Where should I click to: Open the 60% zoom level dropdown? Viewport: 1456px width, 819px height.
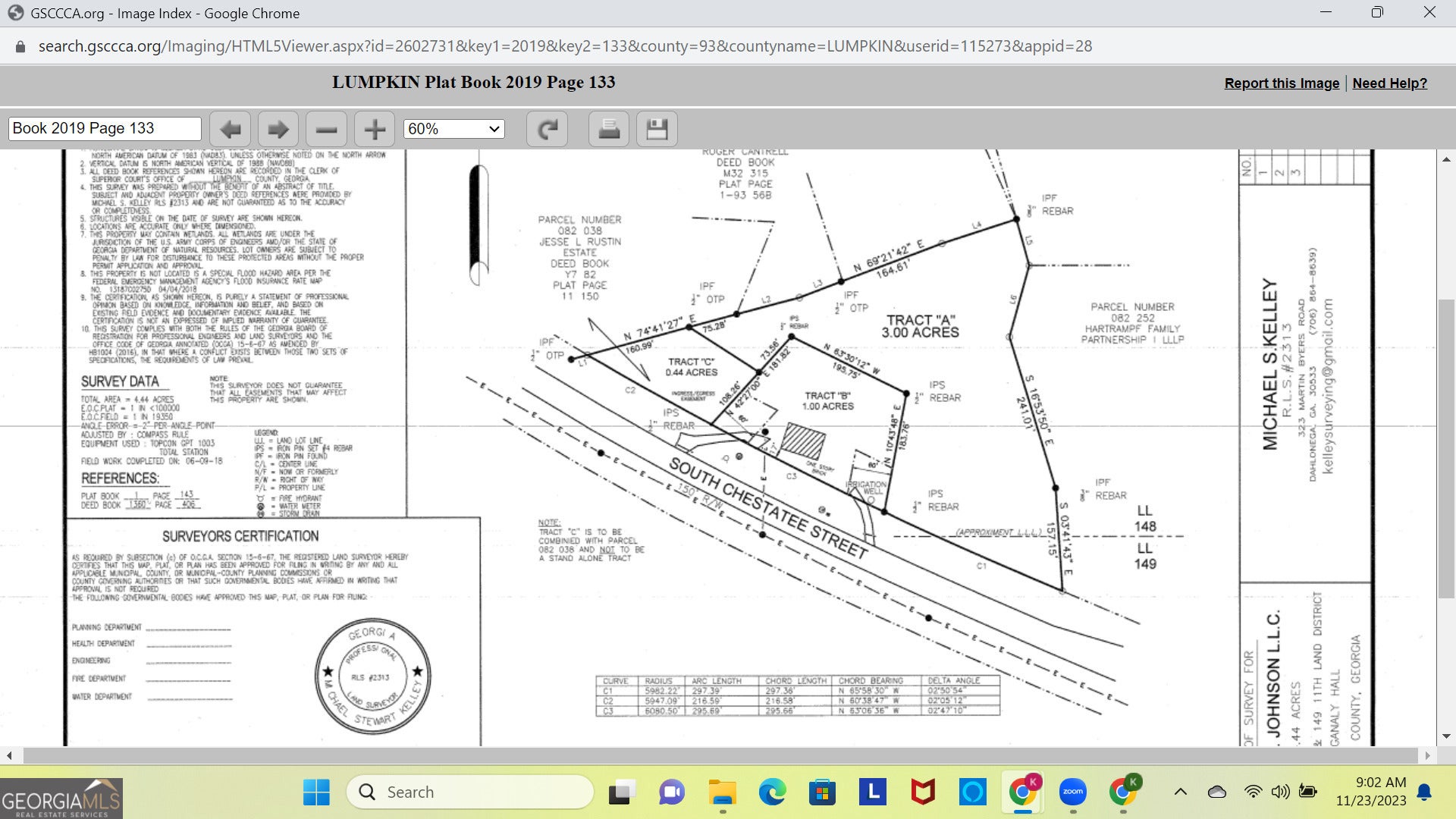point(453,129)
